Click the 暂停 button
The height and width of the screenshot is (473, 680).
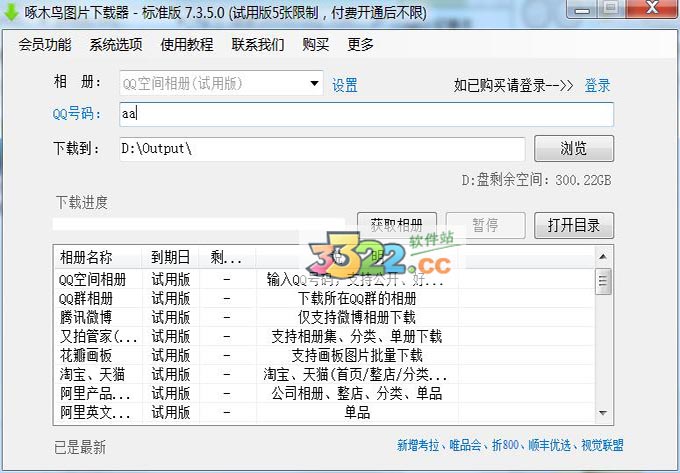(x=485, y=225)
